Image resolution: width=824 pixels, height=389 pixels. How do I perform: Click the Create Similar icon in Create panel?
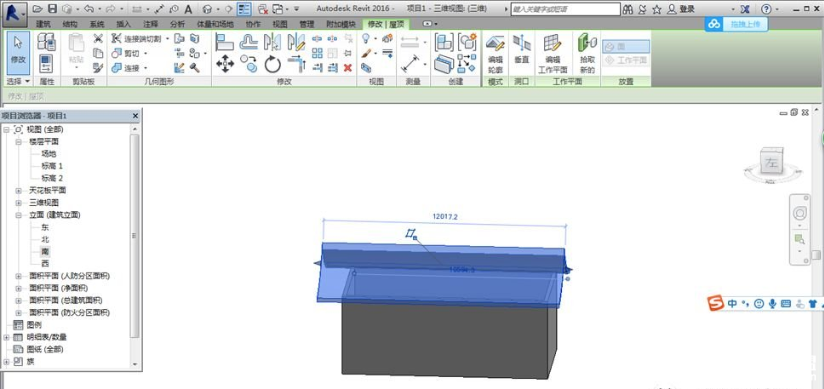467,64
